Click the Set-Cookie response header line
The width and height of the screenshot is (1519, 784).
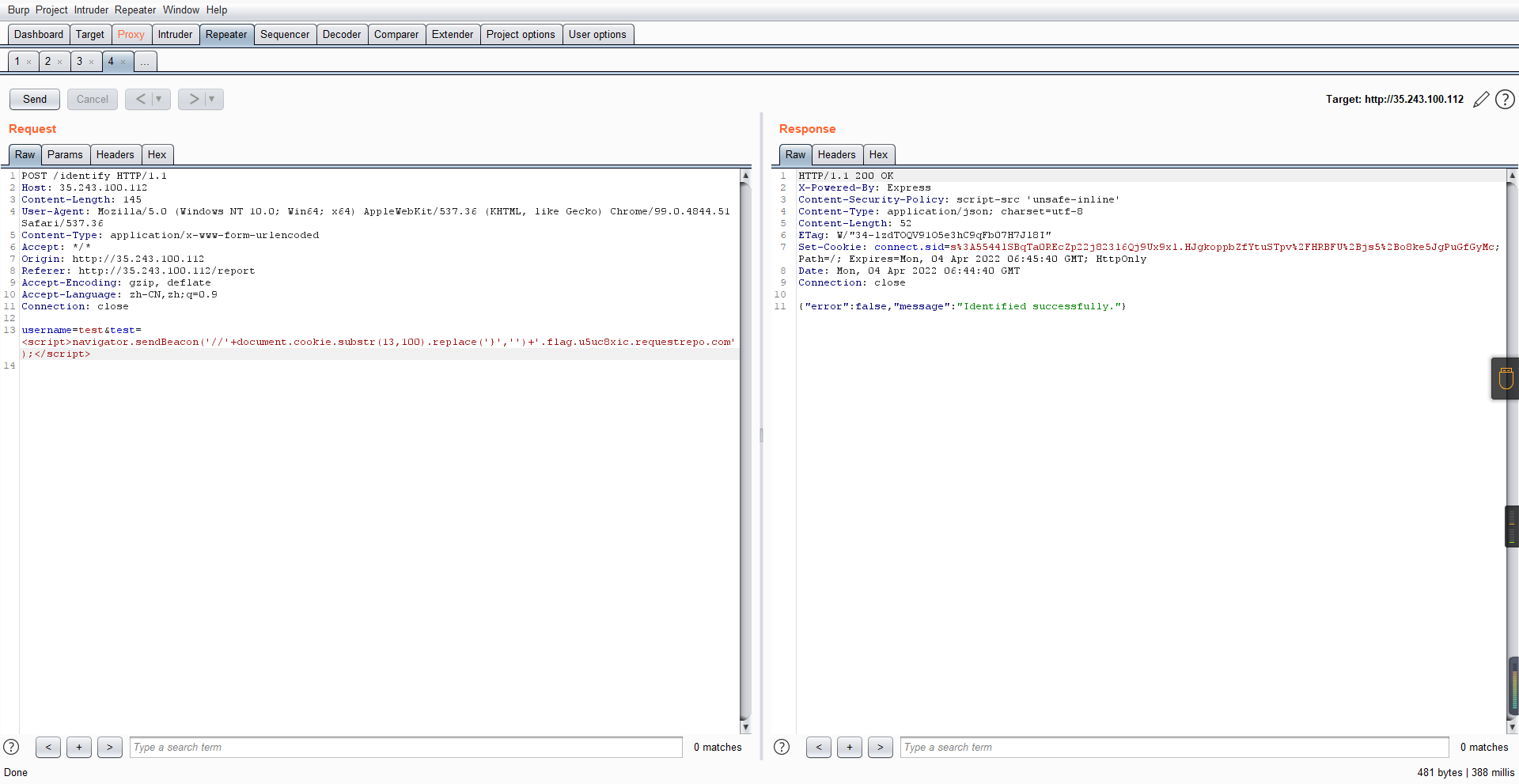click(1149, 253)
